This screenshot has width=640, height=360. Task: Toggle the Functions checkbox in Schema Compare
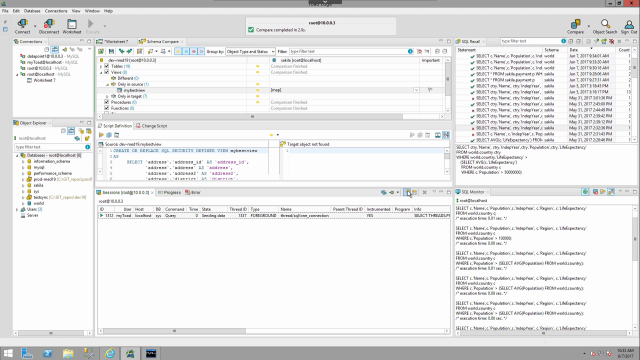click(107, 108)
